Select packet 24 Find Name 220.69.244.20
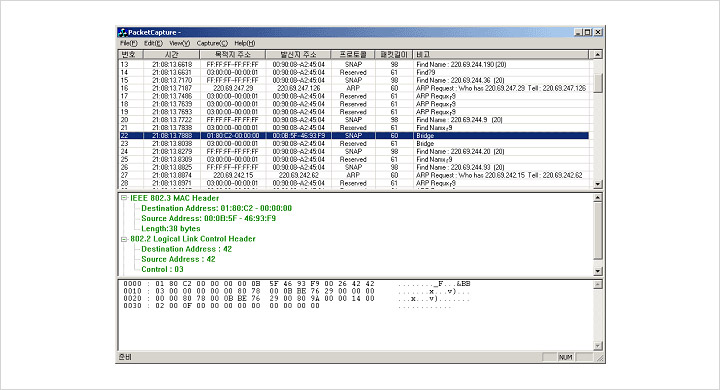The width and height of the screenshot is (720, 390). click(x=354, y=151)
